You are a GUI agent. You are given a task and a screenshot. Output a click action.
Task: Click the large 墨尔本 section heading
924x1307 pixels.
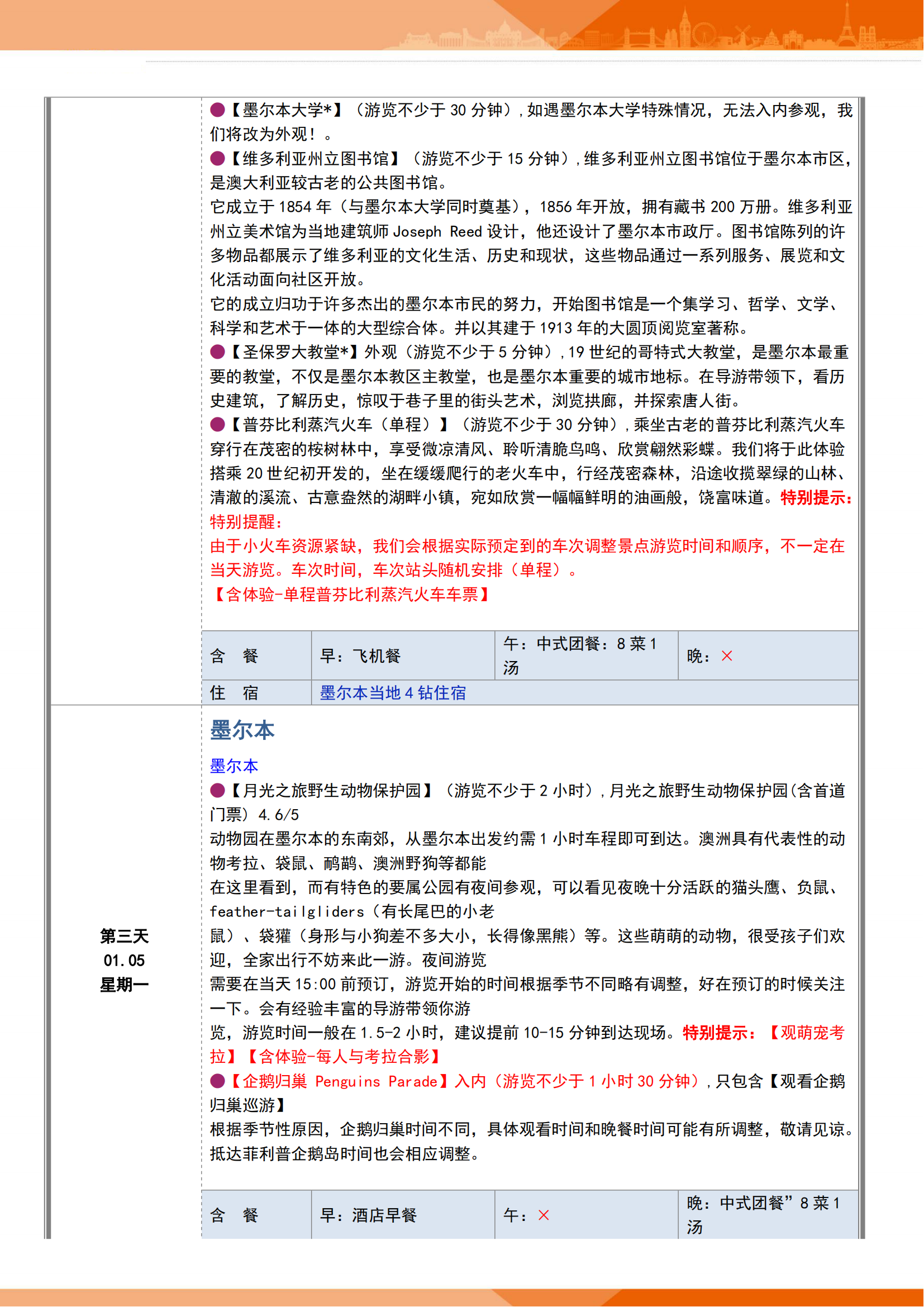click(242, 730)
